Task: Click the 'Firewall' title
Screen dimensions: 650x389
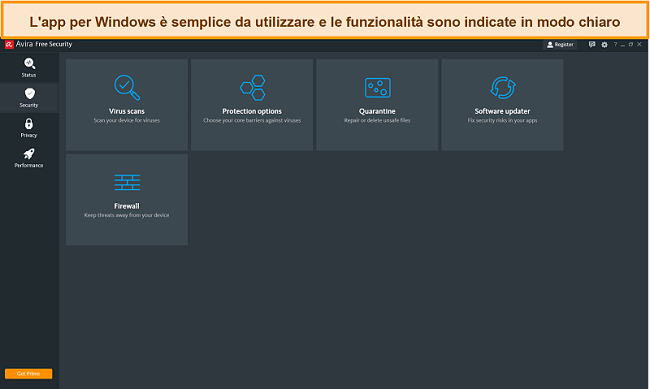Action: click(127, 206)
